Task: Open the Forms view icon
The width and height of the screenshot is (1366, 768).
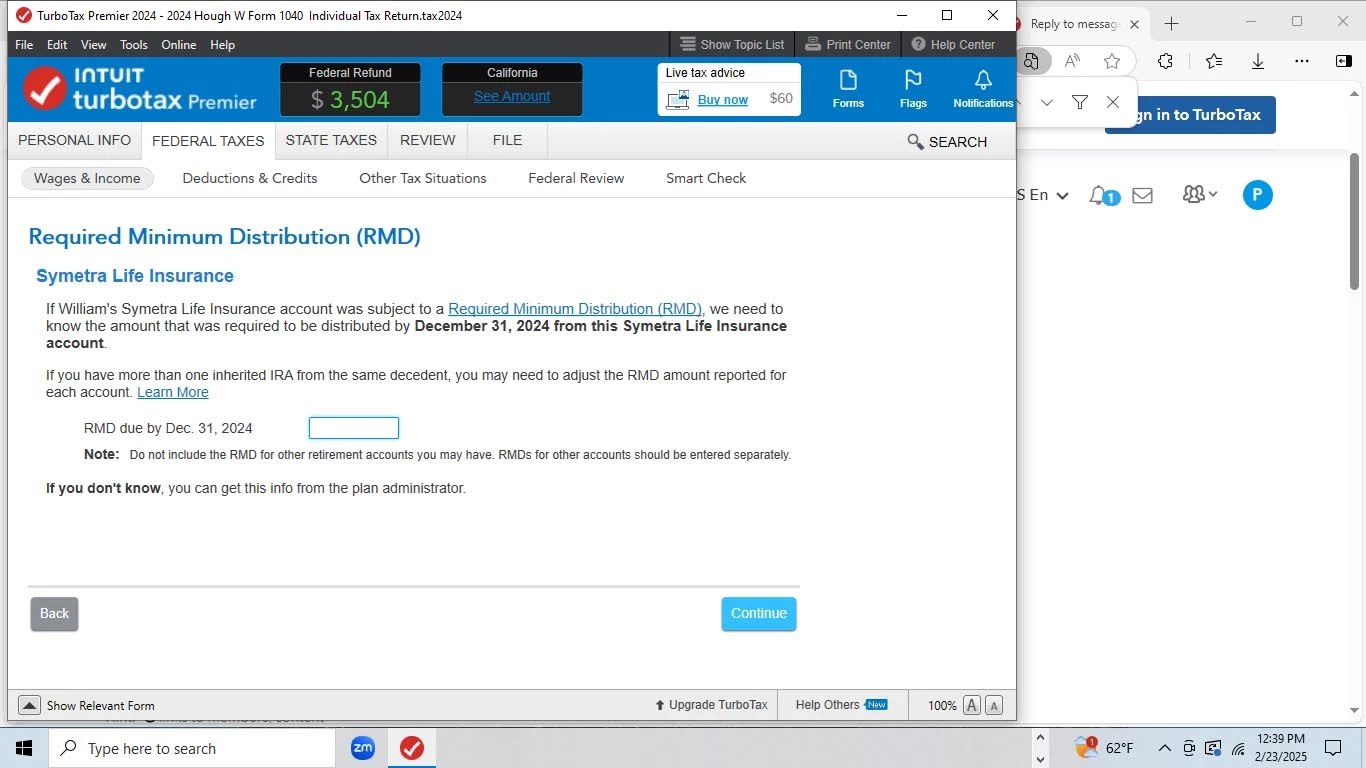Action: [x=848, y=89]
